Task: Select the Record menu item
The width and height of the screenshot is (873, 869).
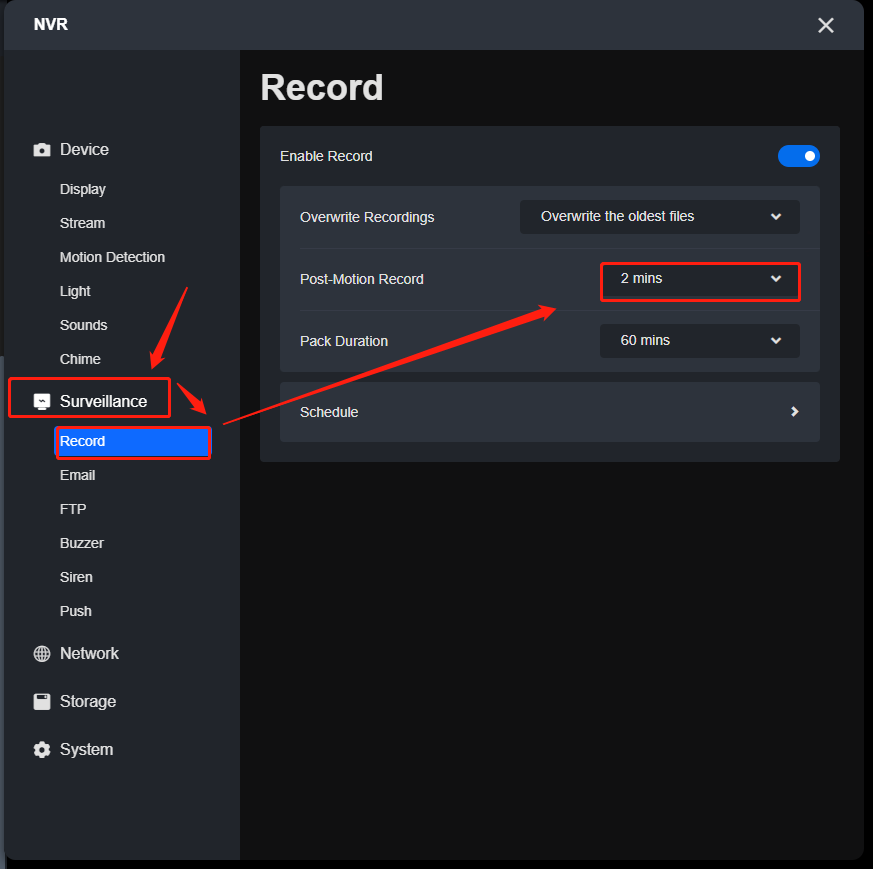Action: 83,441
